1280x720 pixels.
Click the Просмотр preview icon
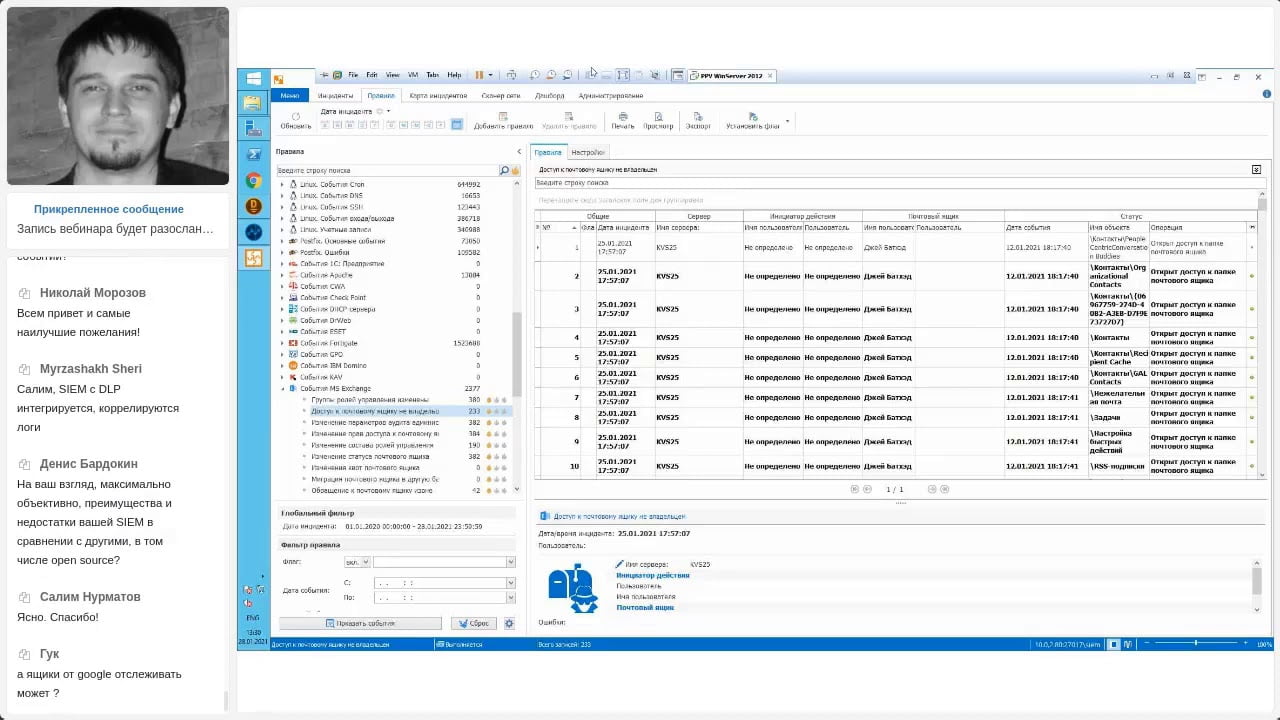click(x=658, y=117)
